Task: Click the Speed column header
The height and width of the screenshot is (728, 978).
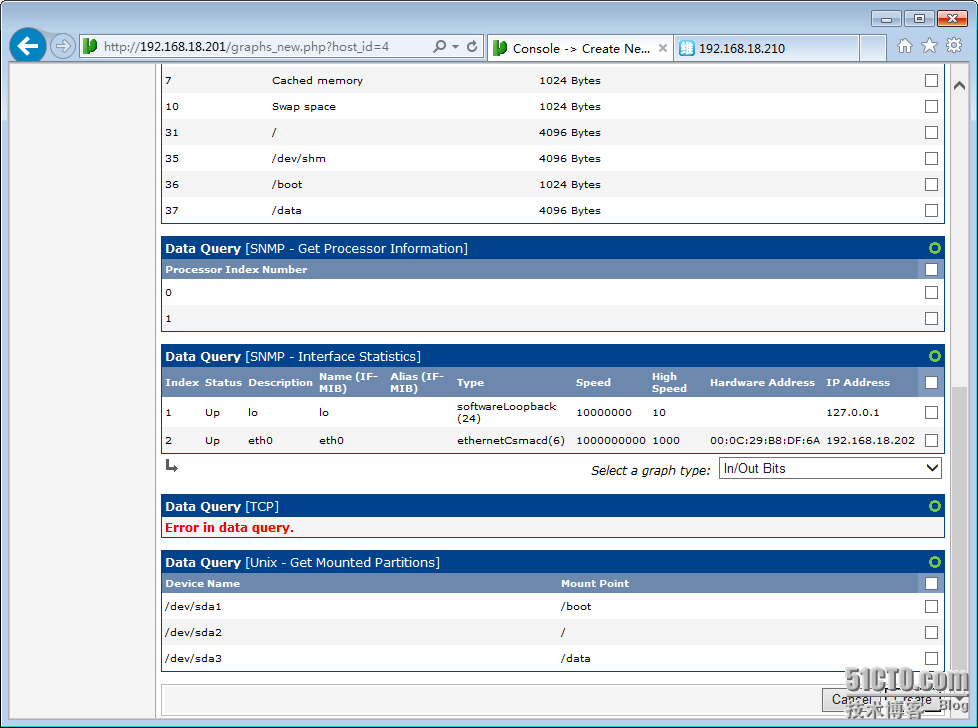Action: [593, 382]
